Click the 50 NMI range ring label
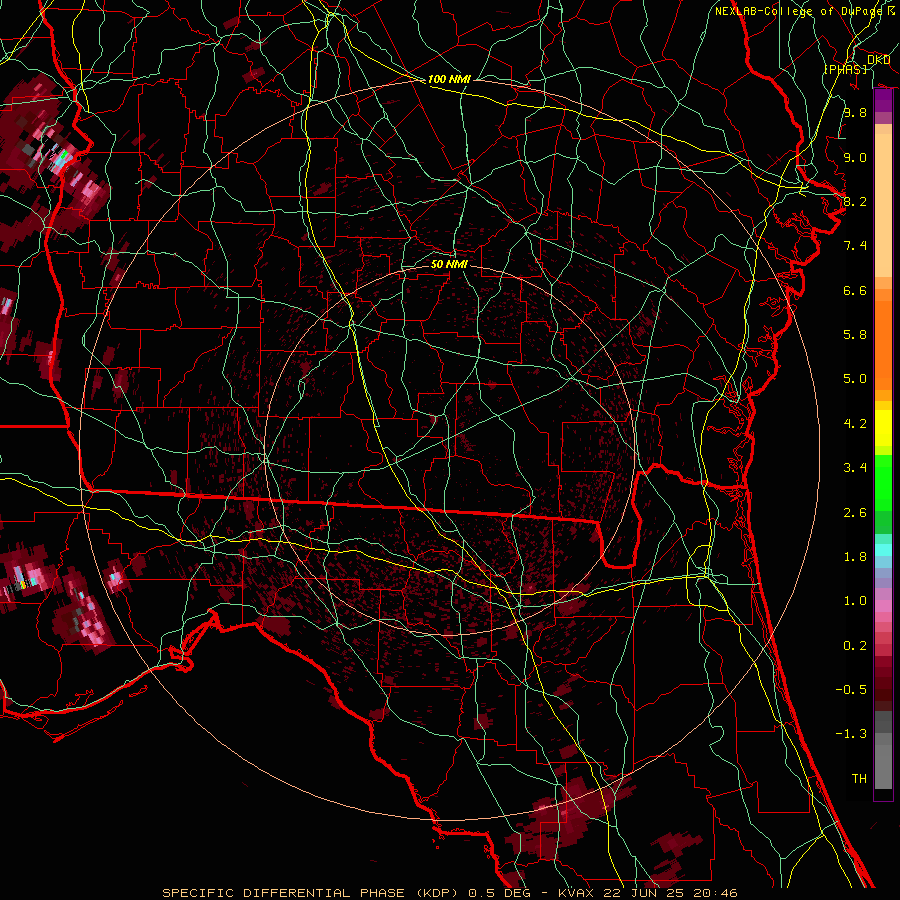900x900 pixels. pyautogui.click(x=449, y=264)
